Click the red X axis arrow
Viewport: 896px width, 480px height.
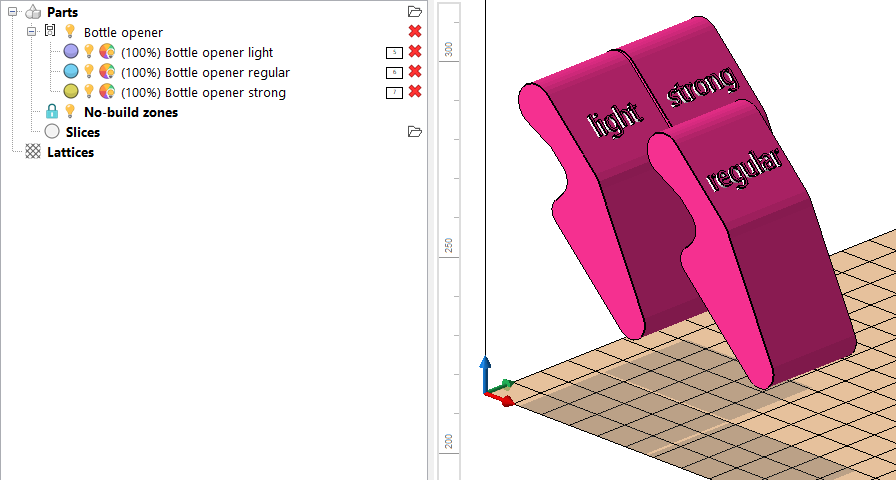pos(501,399)
